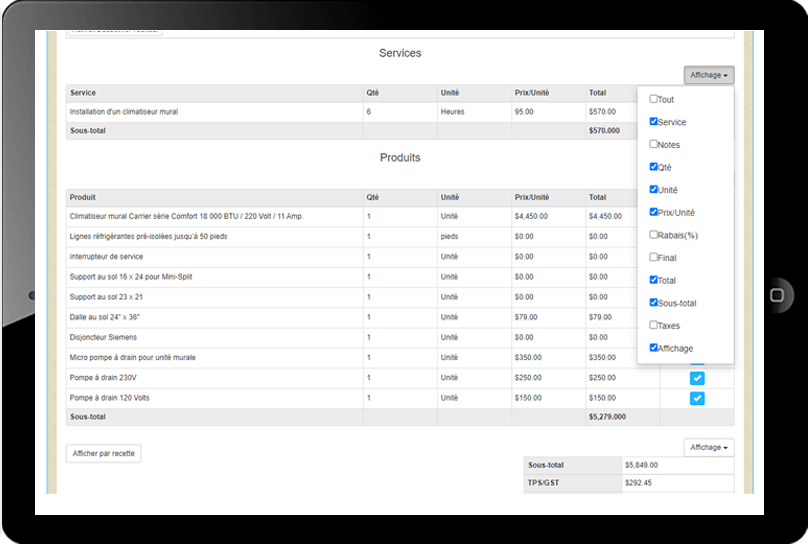
Task: Check the Tout option
Action: coord(653,99)
